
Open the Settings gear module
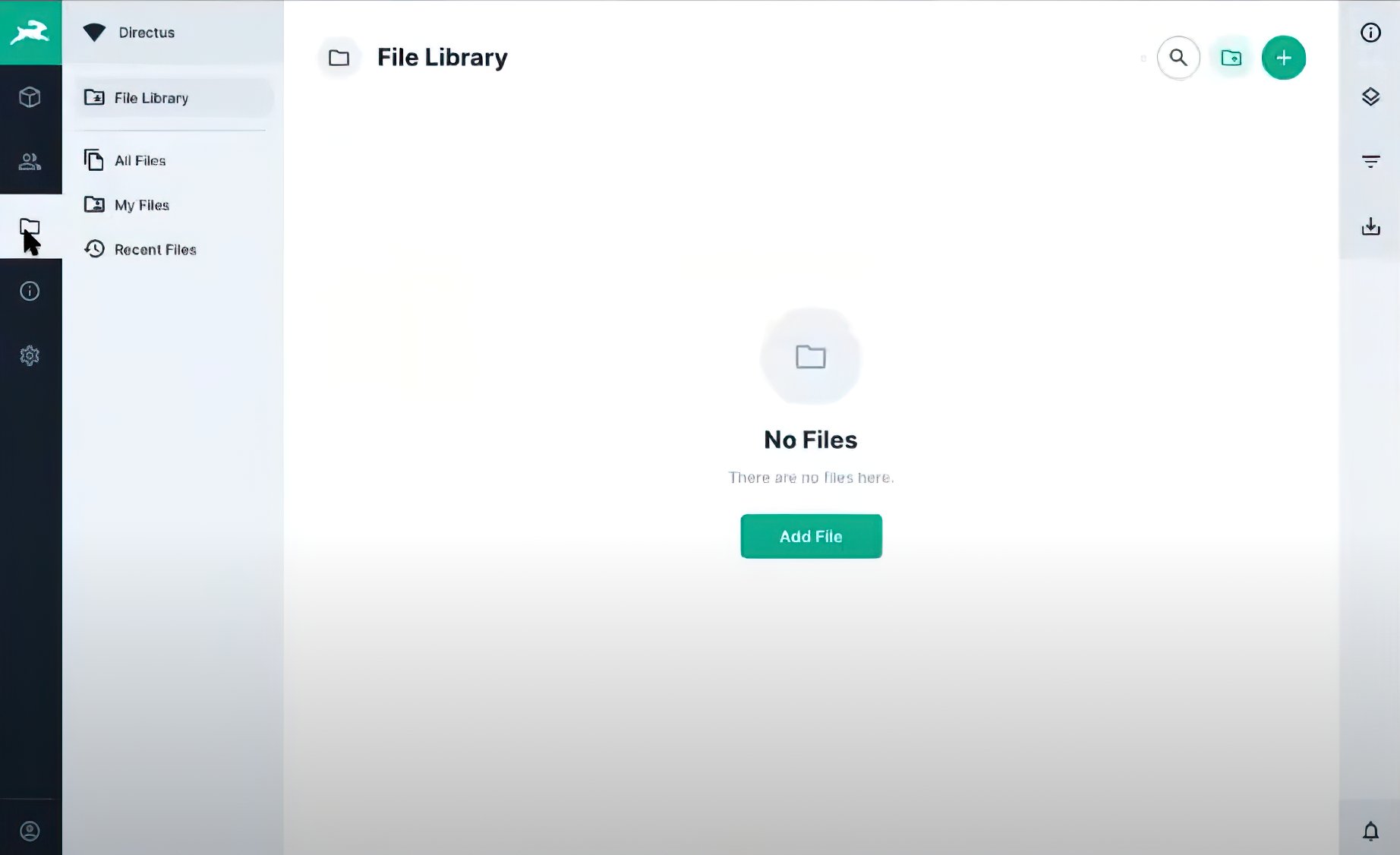tap(30, 355)
